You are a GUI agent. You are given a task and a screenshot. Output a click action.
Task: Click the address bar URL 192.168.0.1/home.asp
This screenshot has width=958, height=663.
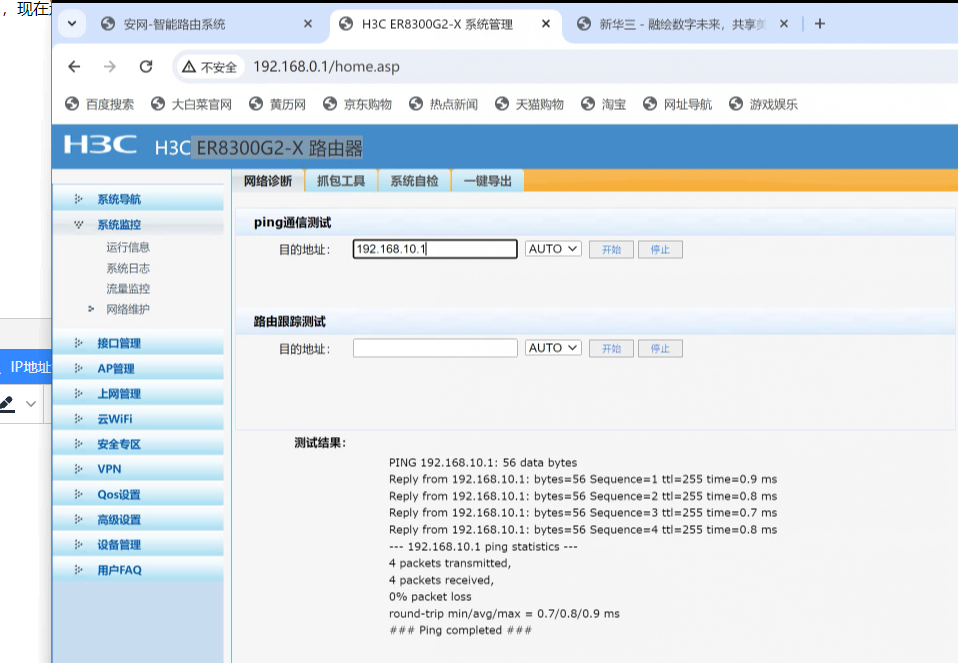point(326,67)
